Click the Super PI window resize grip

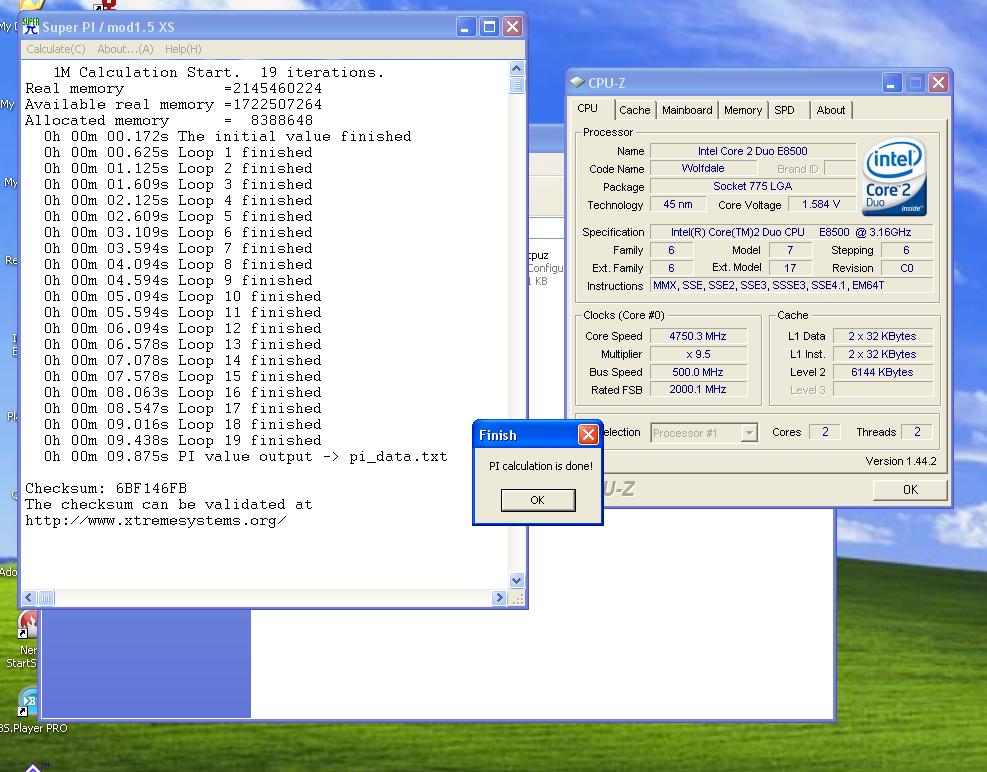[516, 598]
